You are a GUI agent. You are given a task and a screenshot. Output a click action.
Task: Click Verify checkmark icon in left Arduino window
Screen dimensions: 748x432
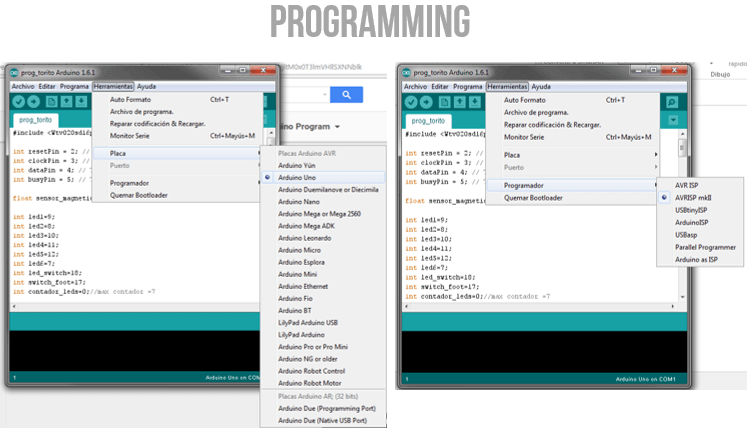click(x=19, y=101)
